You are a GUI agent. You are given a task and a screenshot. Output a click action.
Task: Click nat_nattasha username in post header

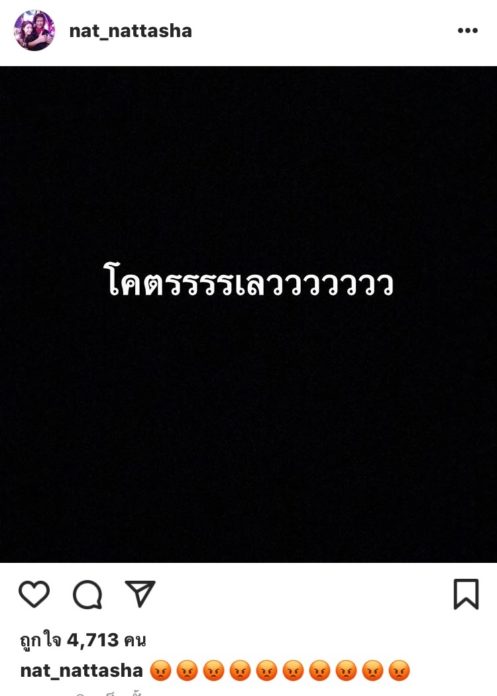click(x=130, y=31)
